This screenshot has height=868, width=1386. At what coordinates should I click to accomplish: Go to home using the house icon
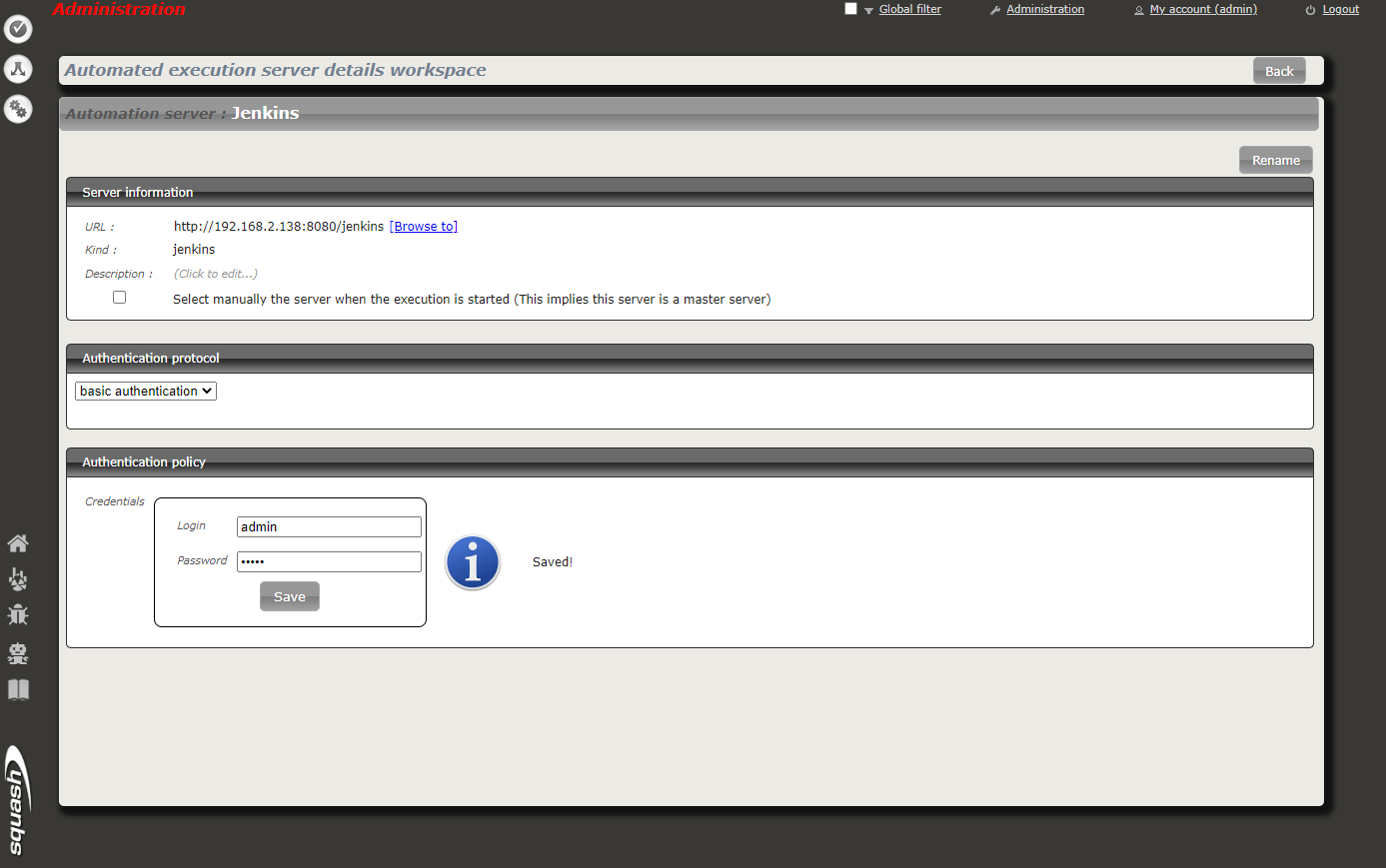[x=18, y=542]
